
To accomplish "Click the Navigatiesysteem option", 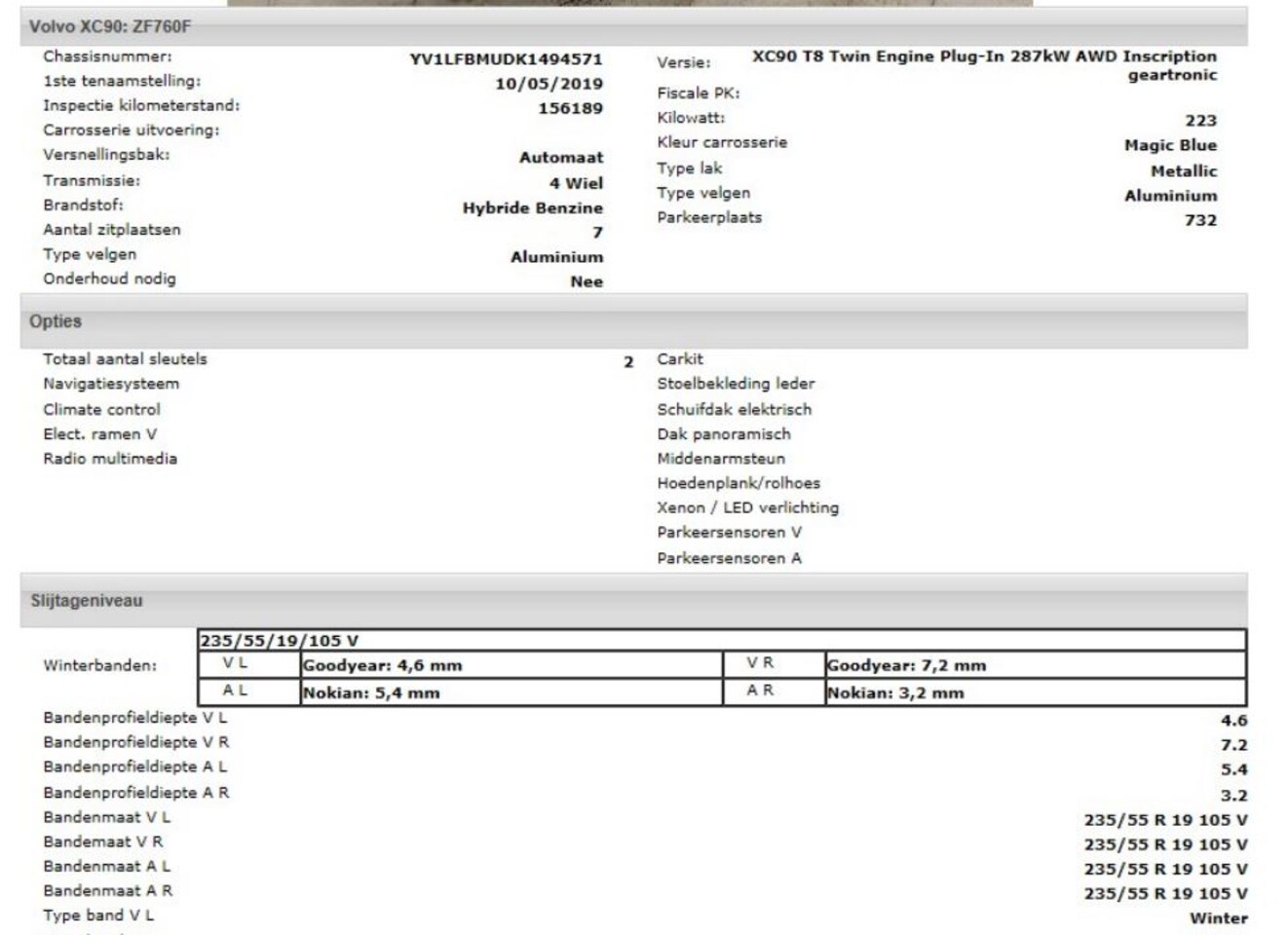I will coord(111,384).
